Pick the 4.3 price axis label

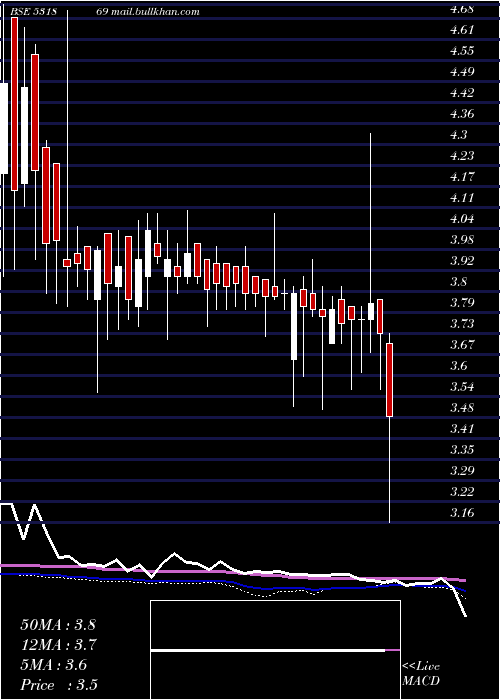(459, 135)
